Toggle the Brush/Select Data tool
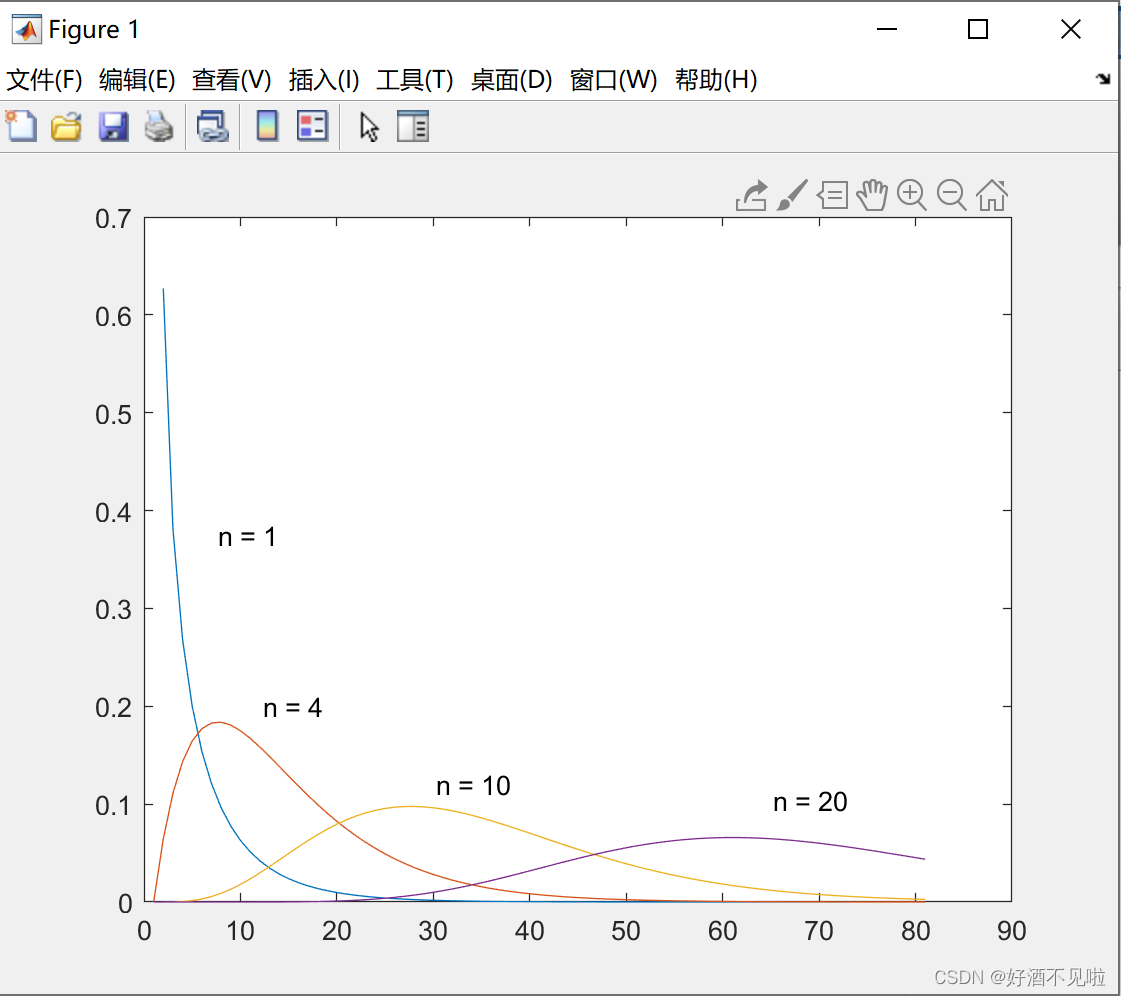Screen dimensions: 1121x996 (x=791, y=195)
